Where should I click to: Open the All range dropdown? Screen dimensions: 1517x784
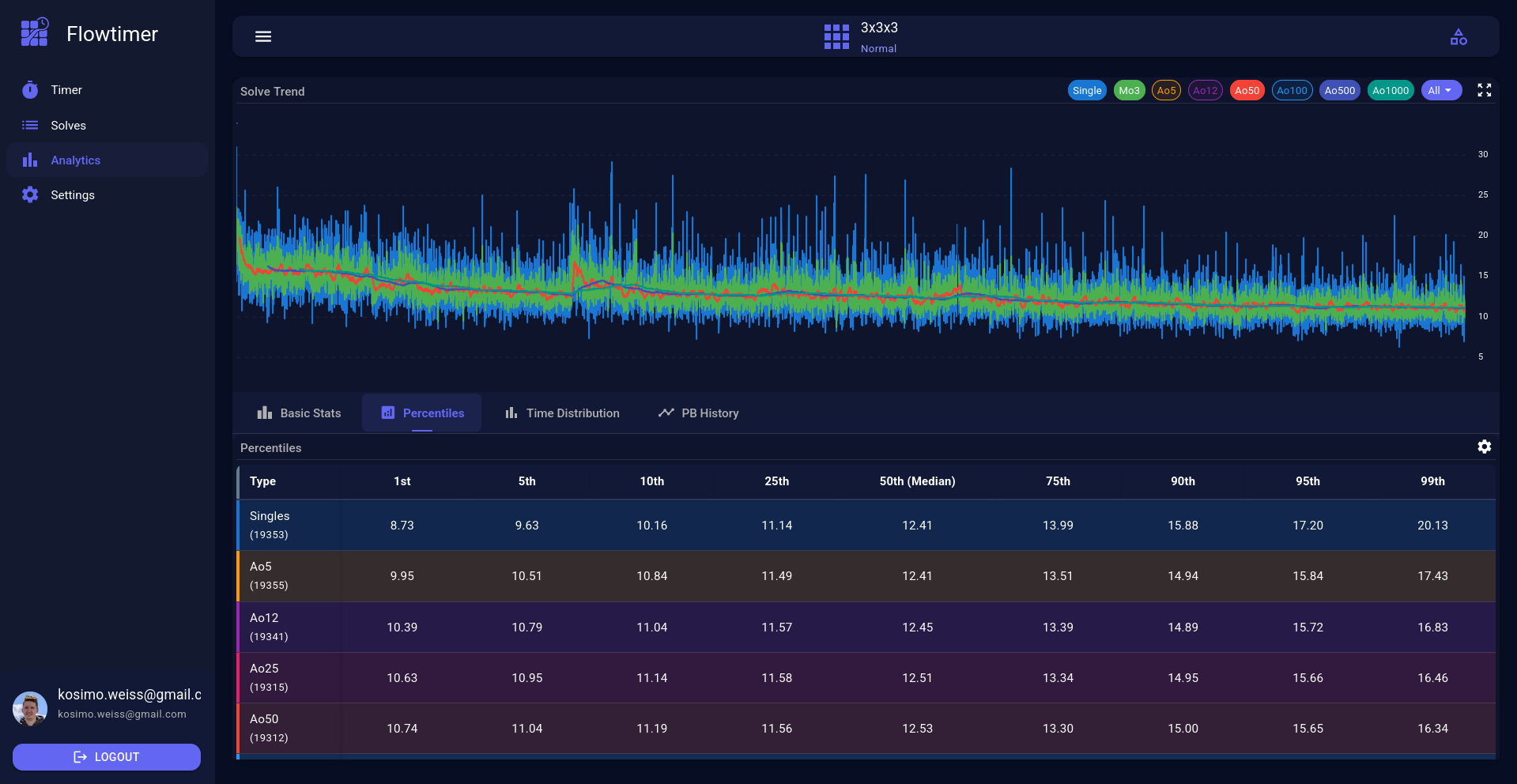[x=1440, y=91]
